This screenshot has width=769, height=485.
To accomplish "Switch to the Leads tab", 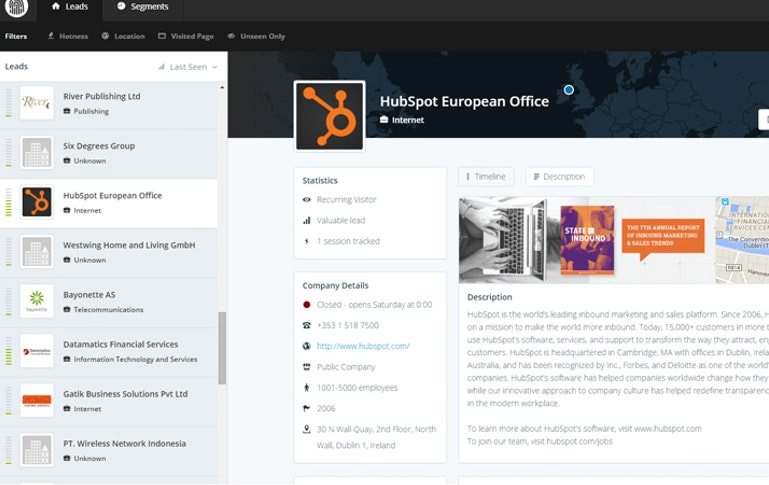I will (70, 7).
